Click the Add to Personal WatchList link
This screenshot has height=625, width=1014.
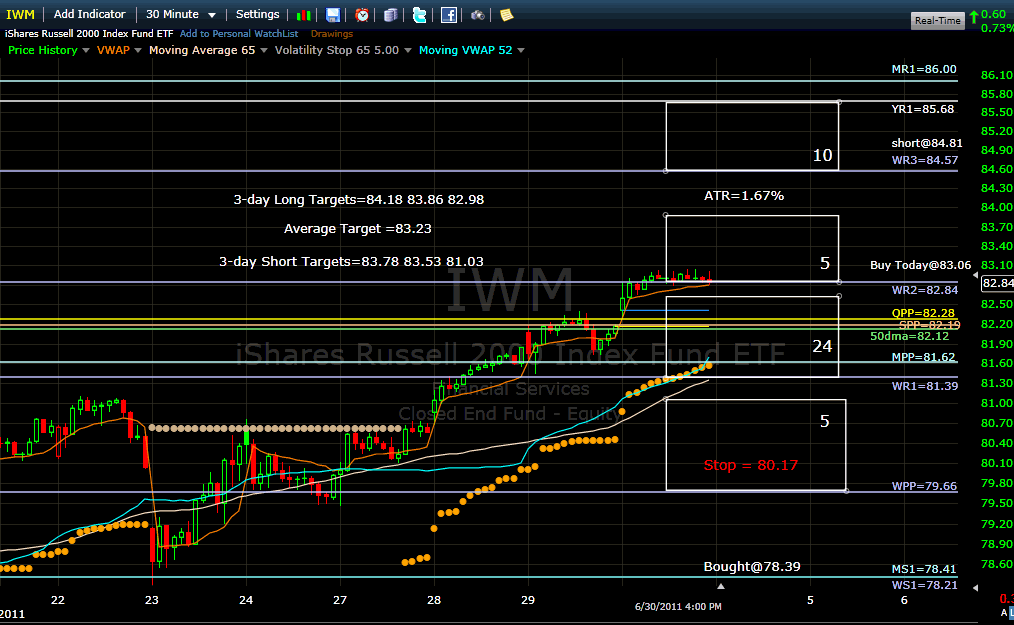[x=239, y=34]
